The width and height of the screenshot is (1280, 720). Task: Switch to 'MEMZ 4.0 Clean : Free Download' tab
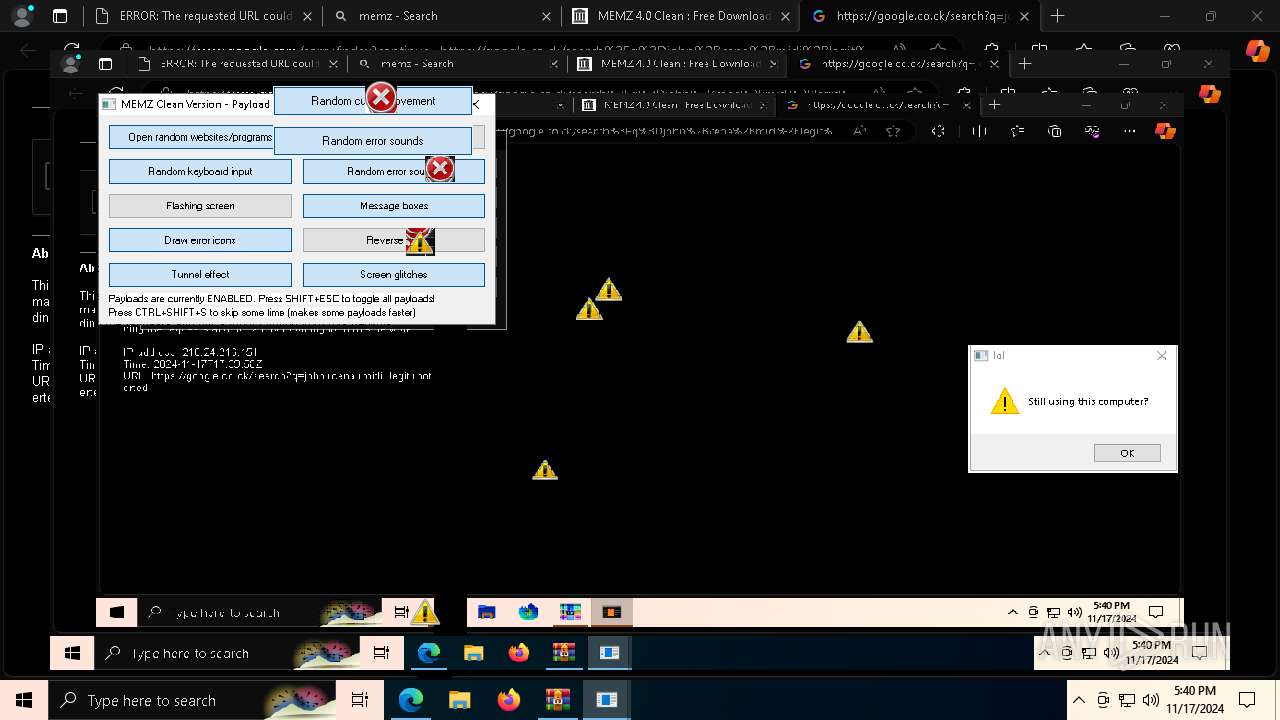pyautogui.click(x=681, y=16)
